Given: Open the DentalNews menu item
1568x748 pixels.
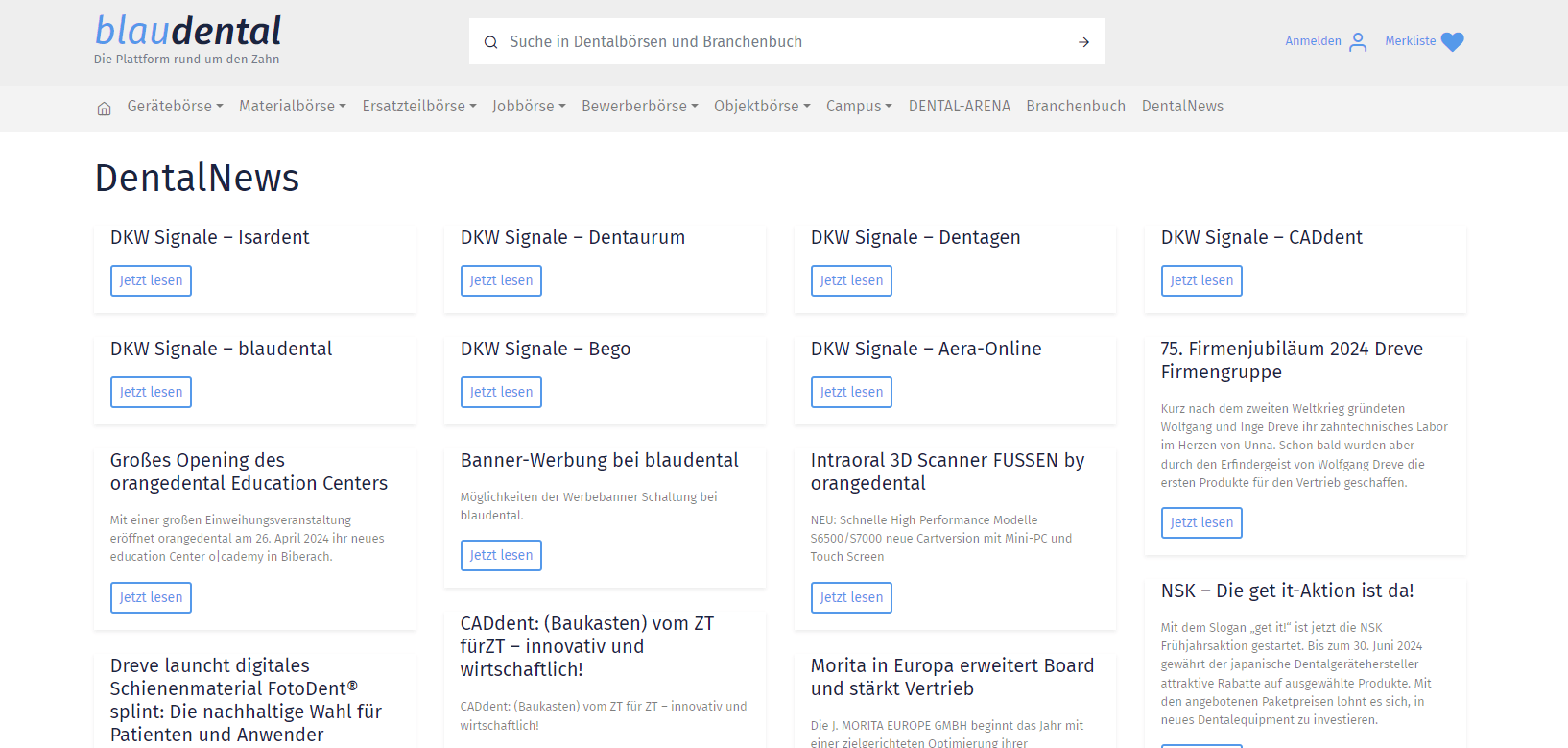Looking at the screenshot, I should (1182, 107).
